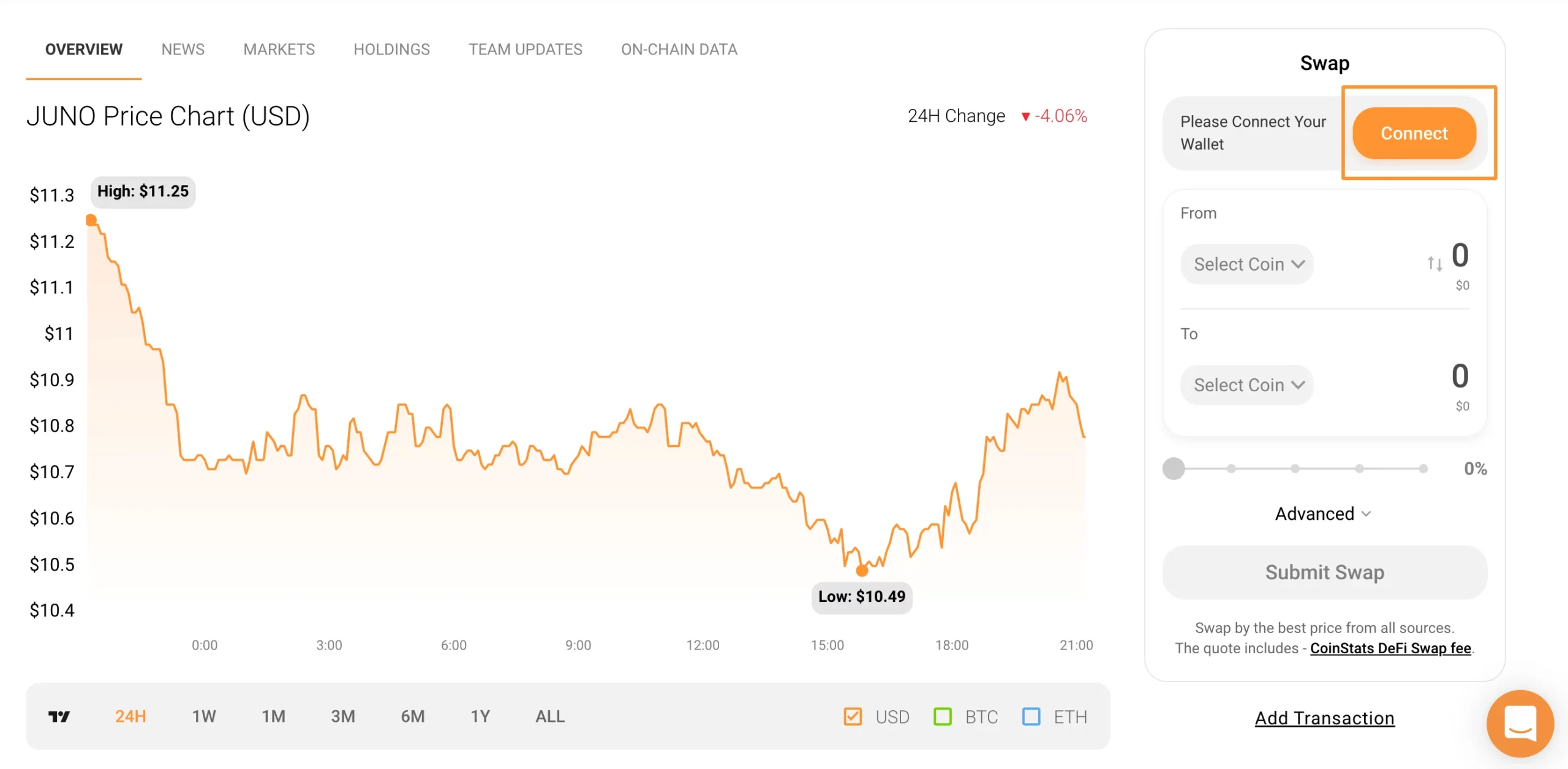Select the 1W chart range
The width and height of the screenshot is (1568, 769).
(204, 716)
